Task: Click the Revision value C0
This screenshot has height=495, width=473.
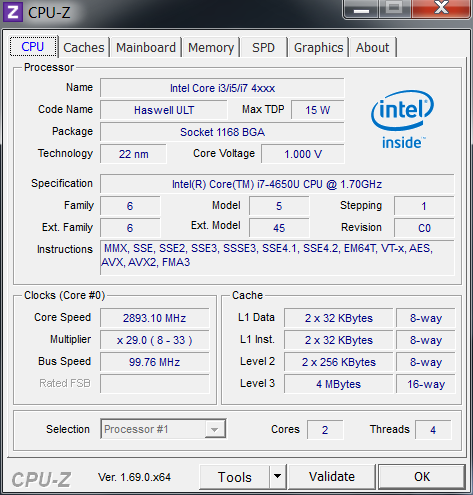Action: 424,228
